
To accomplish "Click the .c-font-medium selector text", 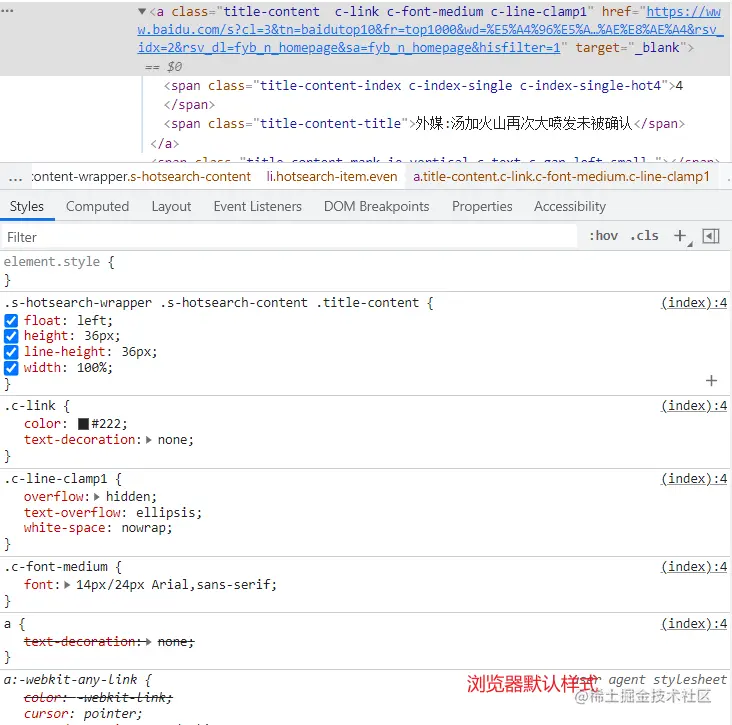I will tap(56, 567).
